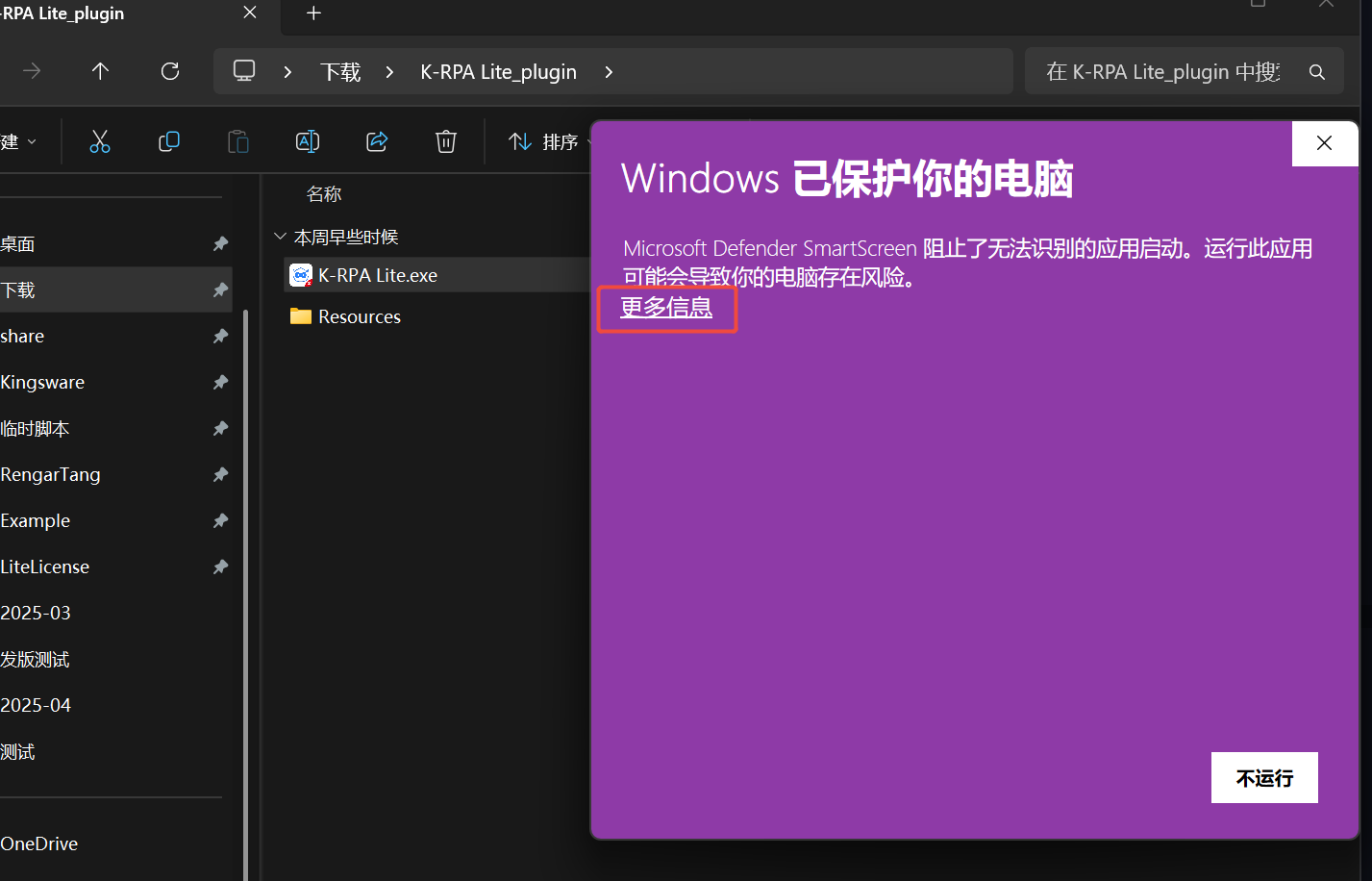Viewport: 1372px width, 881px height.
Task: Click the 名称 column header
Action: [x=324, y=193]
